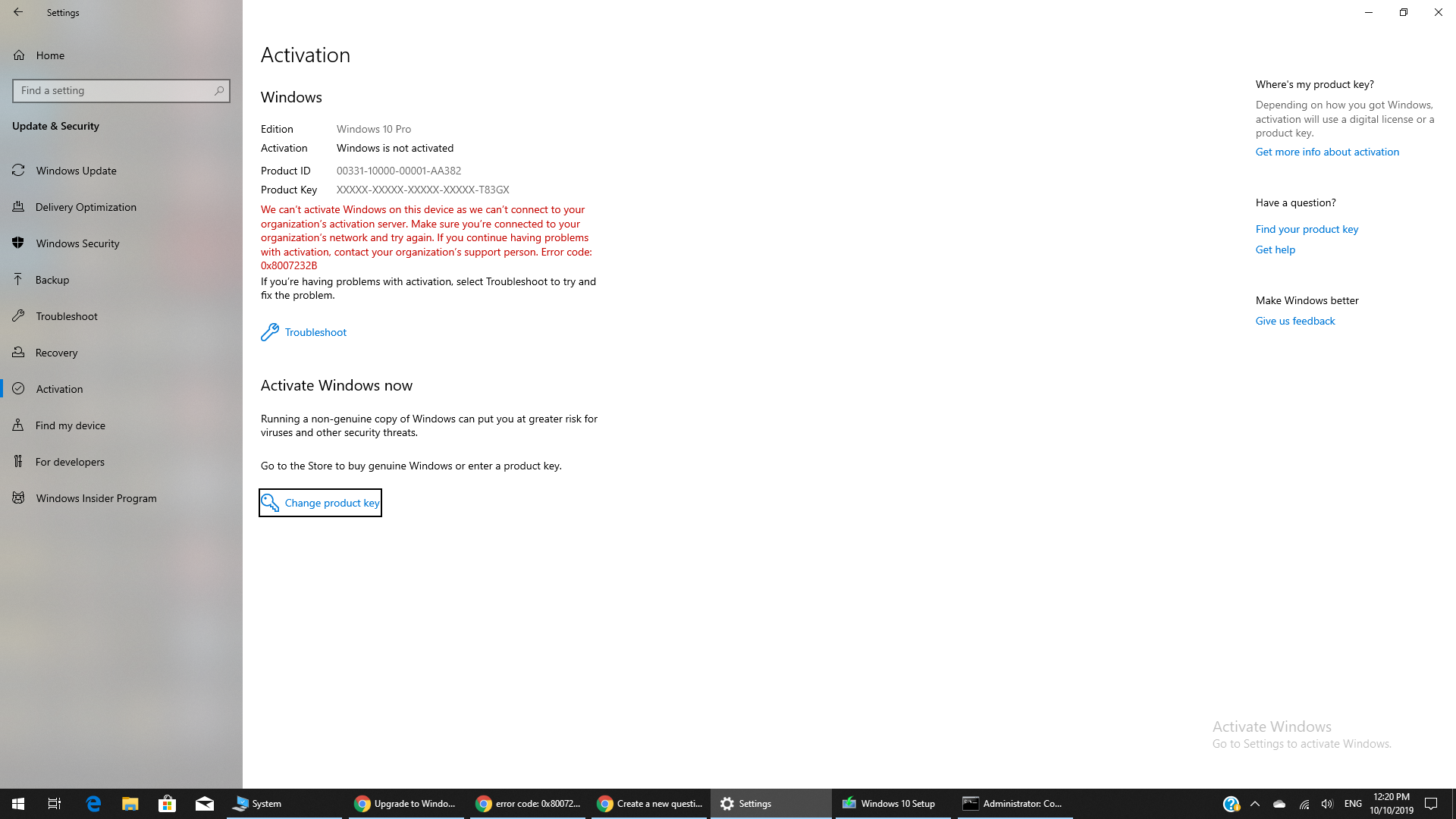This screenshot has height=819, width=1456.
Task: Open the Action Center notification icon
Action: point(1432,804)
